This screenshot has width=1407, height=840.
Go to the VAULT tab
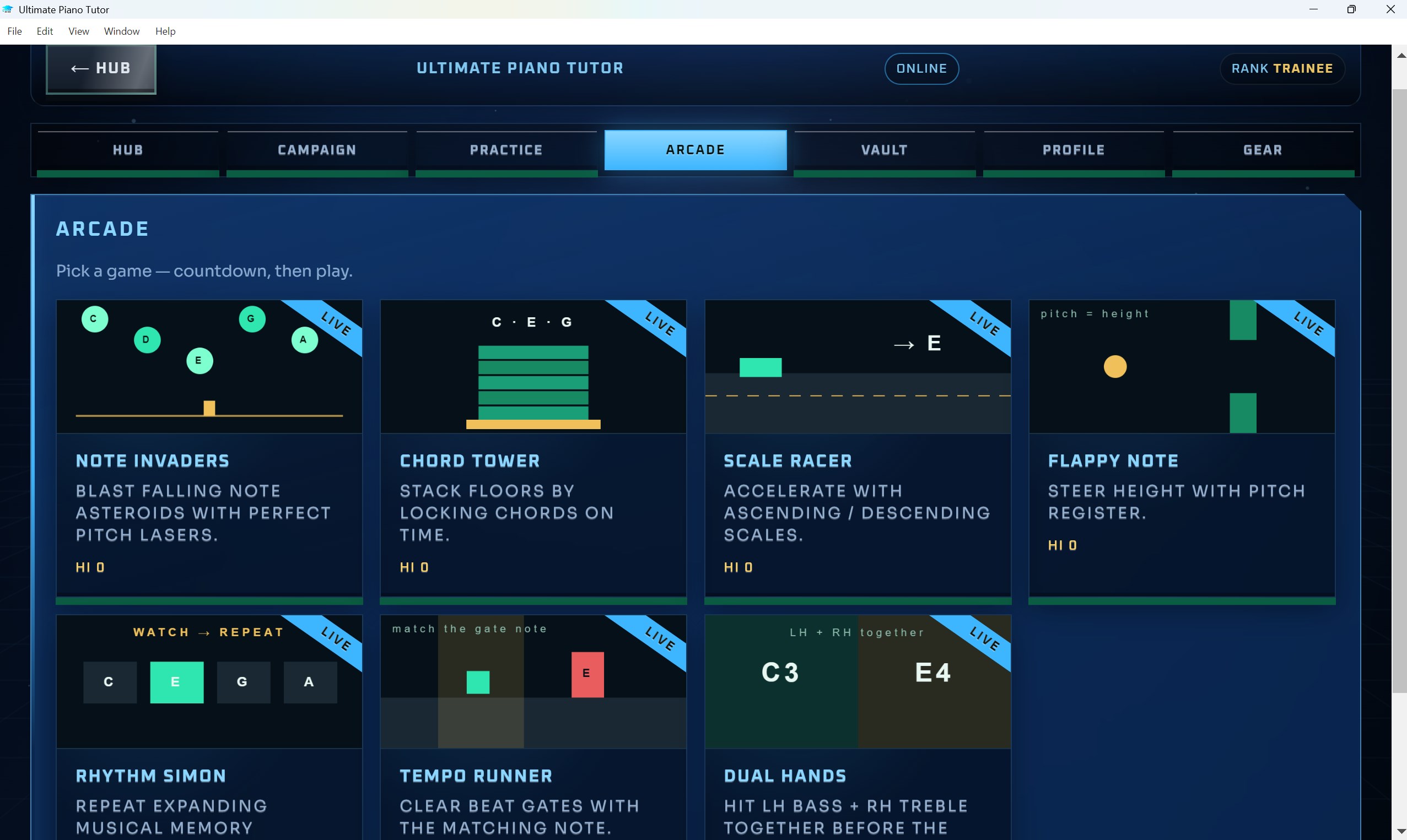[x=885, y=150]
